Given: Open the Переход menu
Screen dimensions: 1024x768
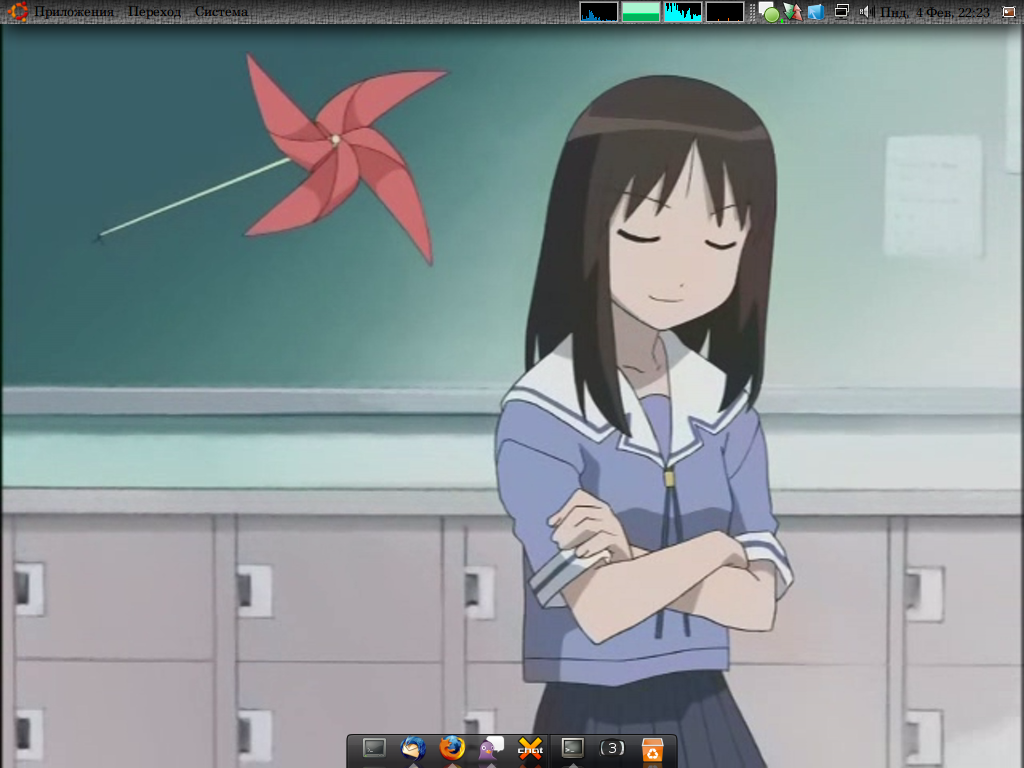Looking at the screenshot, I should point(154,12).
